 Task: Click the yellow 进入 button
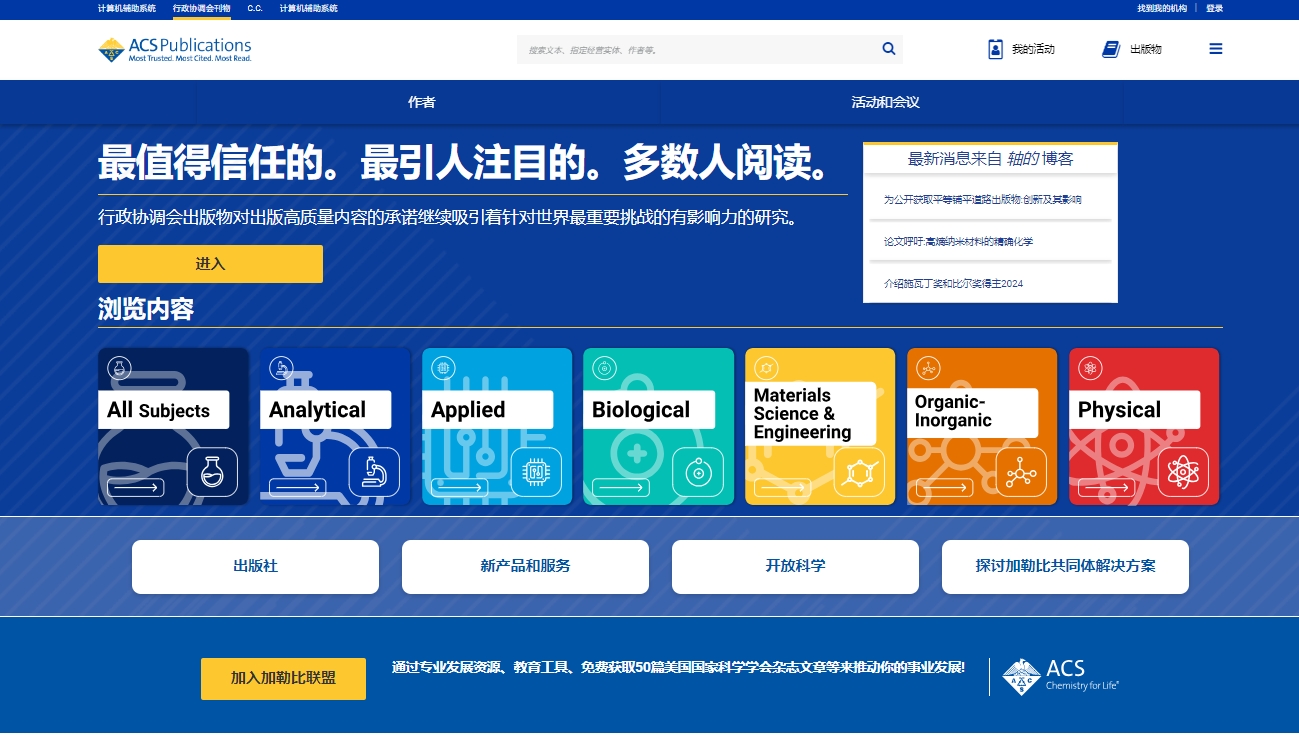(210, 264)
